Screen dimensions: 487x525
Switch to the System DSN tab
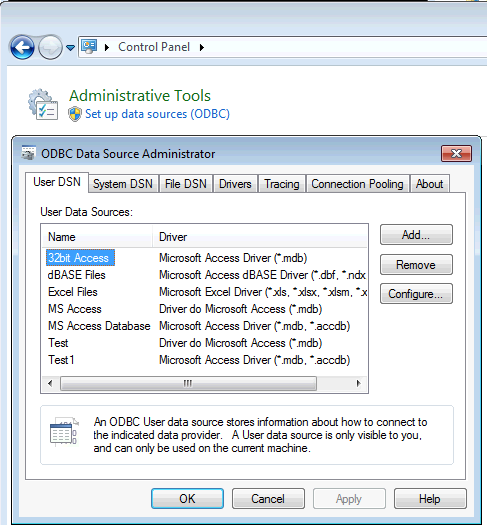coord(123,184)
